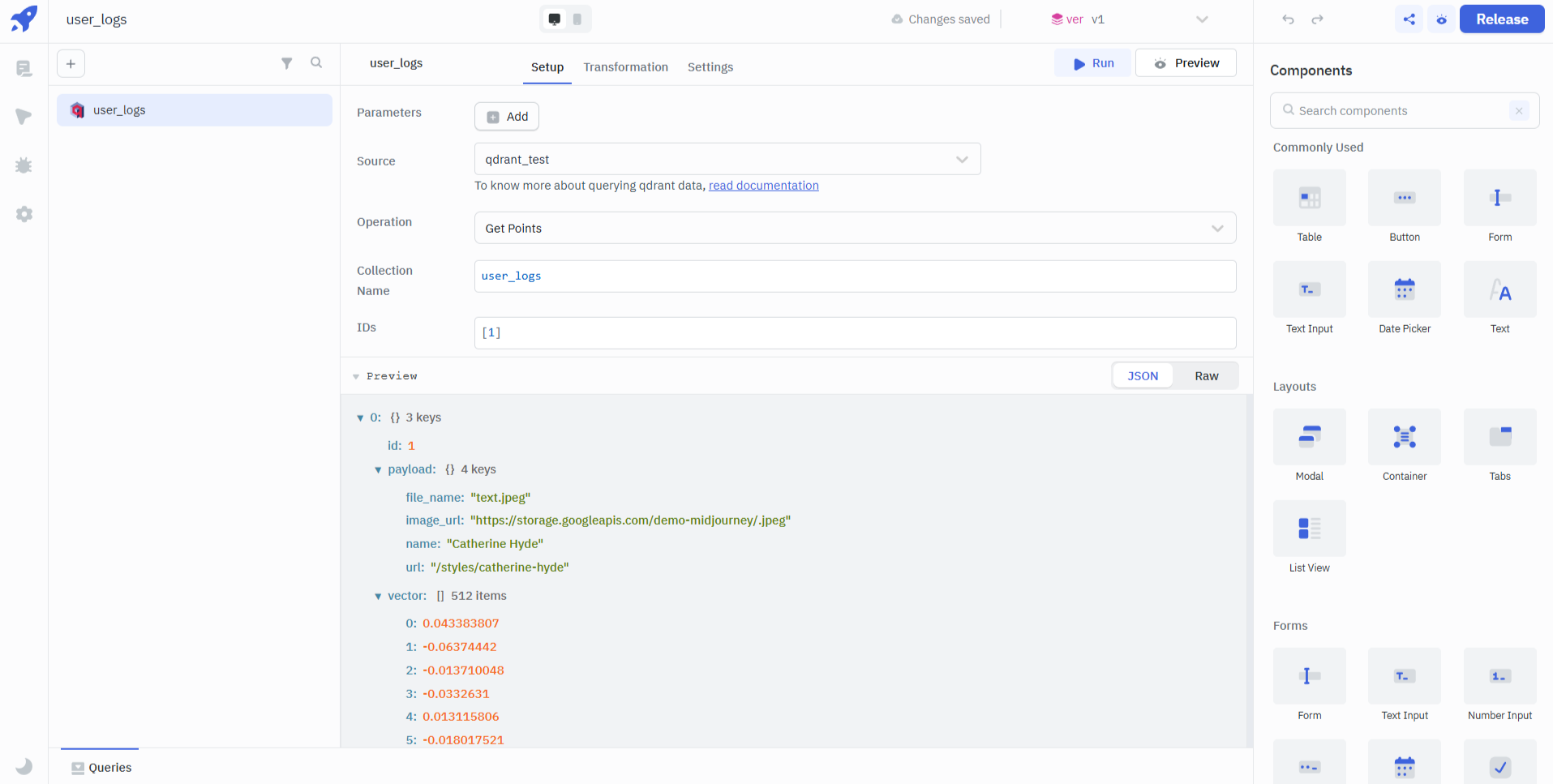
Task: Toggle dark mode moon icon
Action: pos(24,766)
